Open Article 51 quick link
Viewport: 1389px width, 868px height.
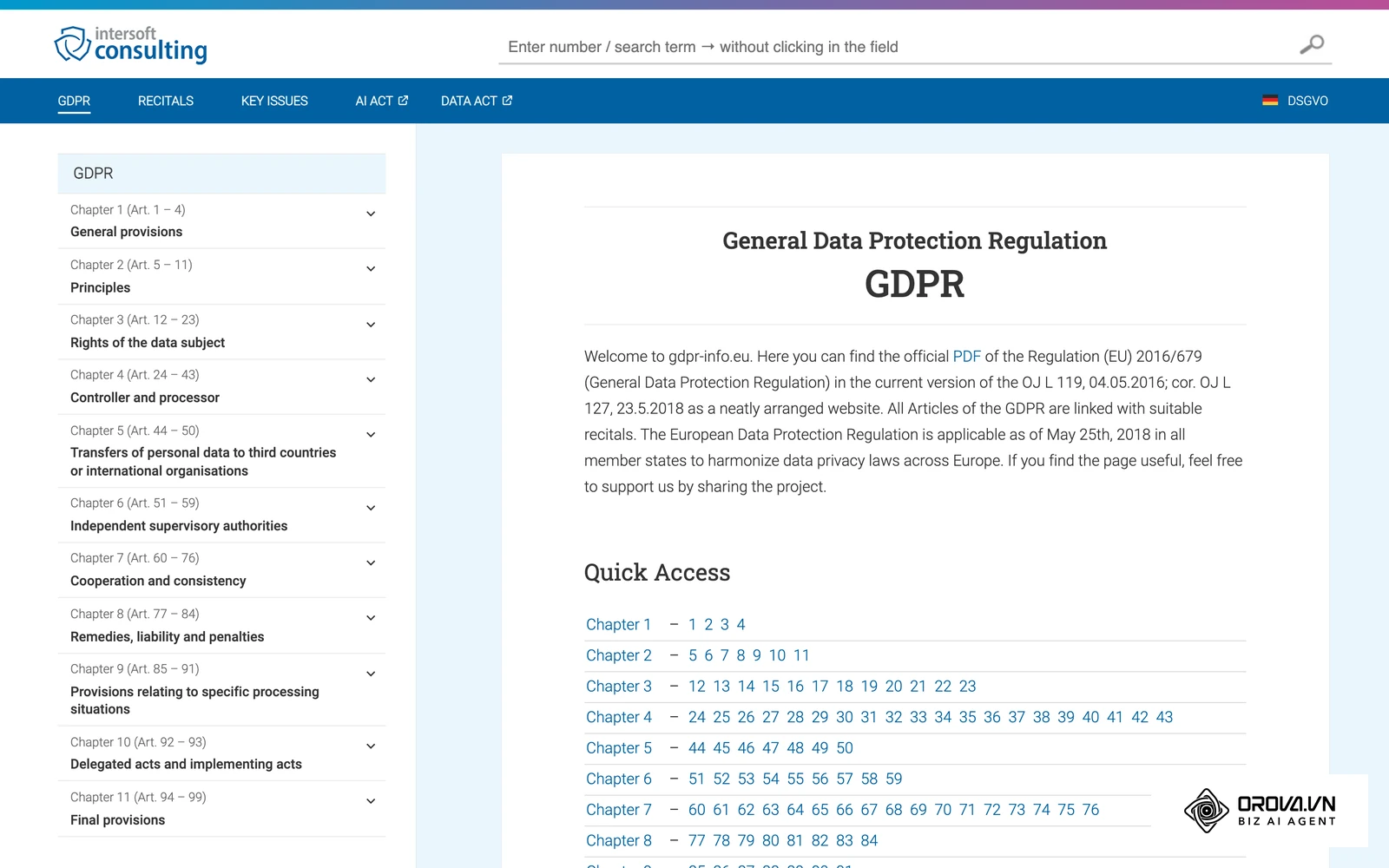696,779
